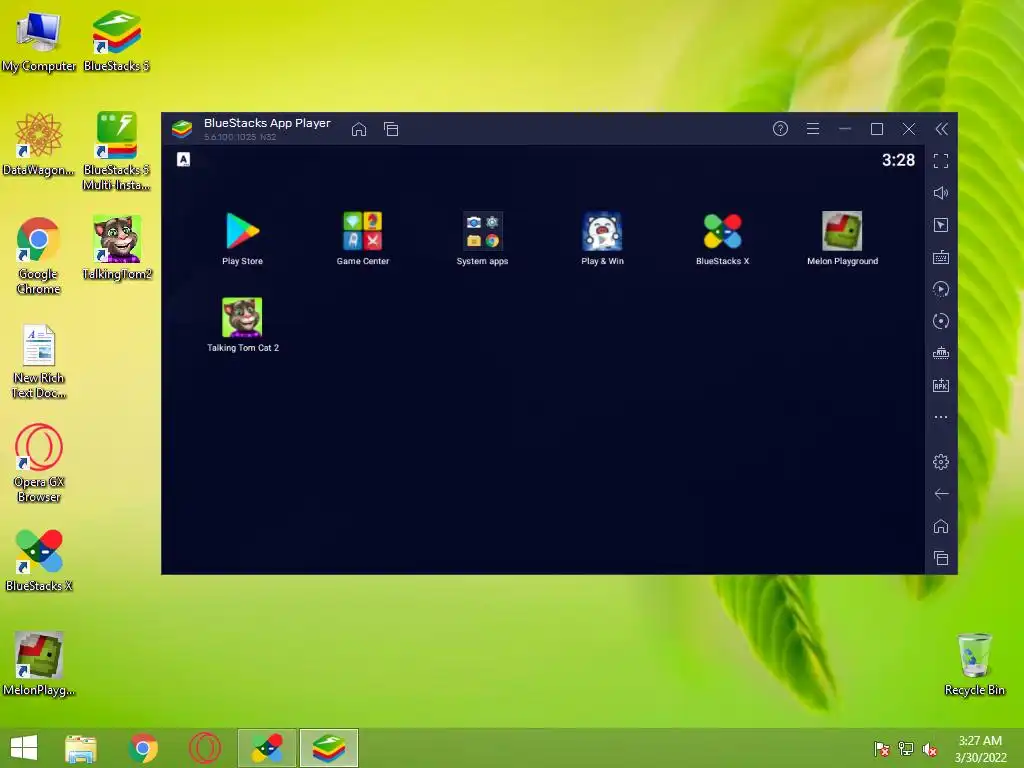
Task: Click the volume icon in side toolbar
Action: pyautogui.click(x=940, y=193)
